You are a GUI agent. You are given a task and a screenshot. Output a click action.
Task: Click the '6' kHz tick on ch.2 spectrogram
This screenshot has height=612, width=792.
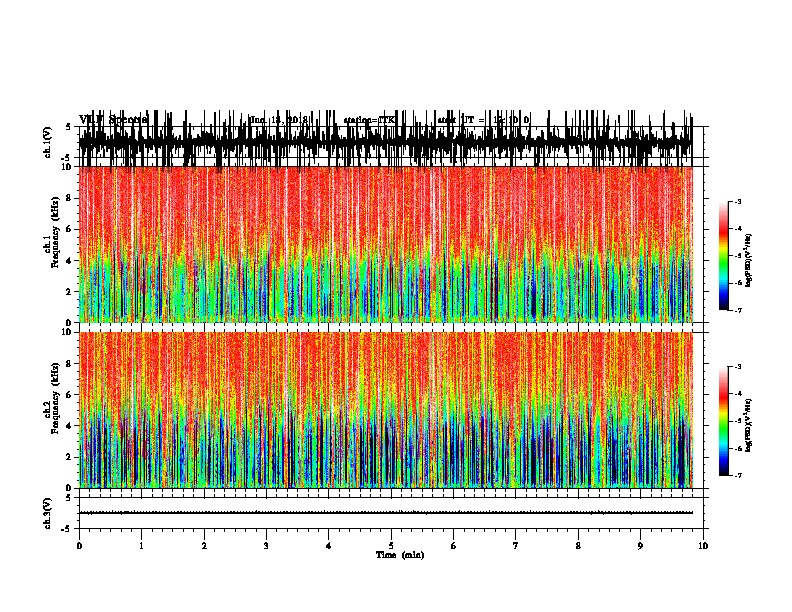(70, 395)
